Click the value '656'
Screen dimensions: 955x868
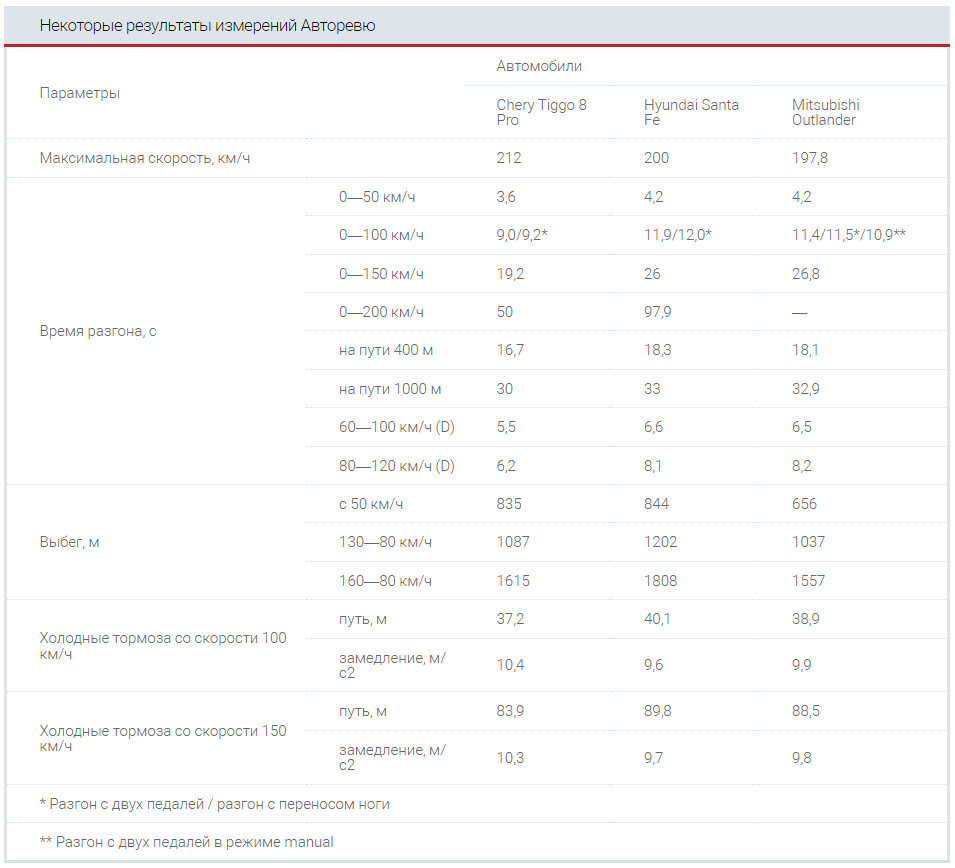[805, 504]
